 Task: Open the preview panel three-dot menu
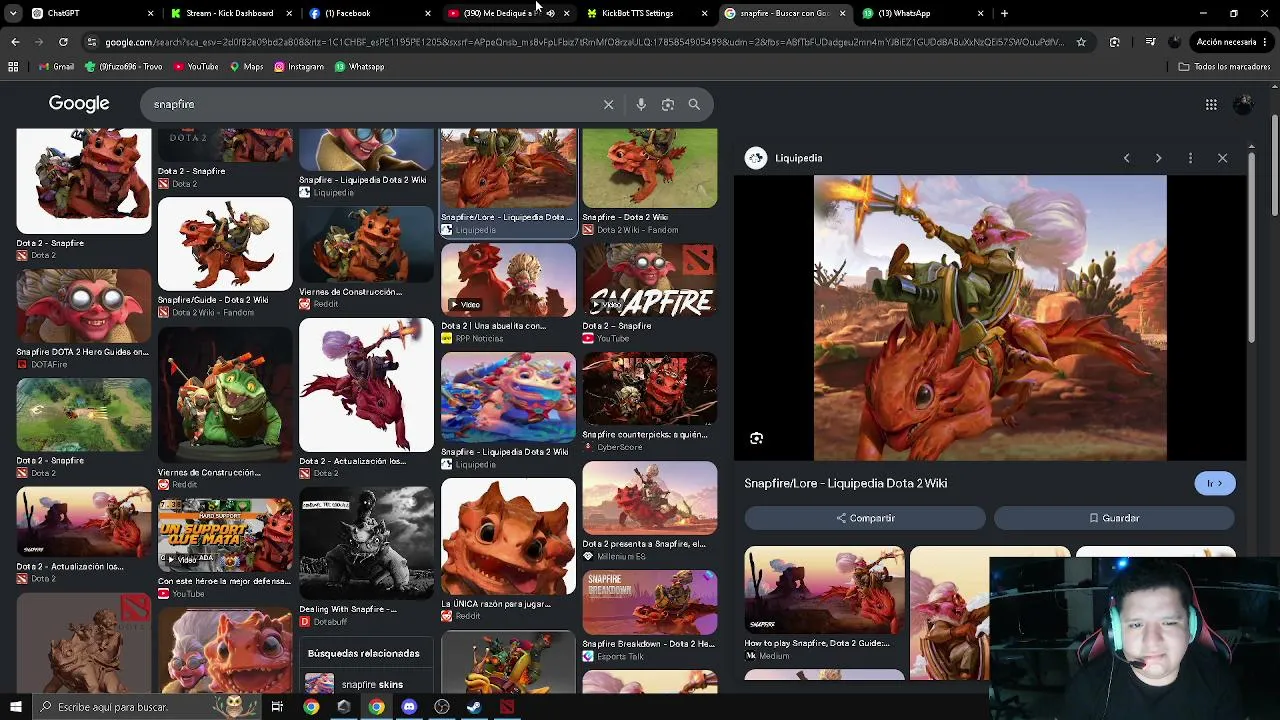[x=1190, y=158]
